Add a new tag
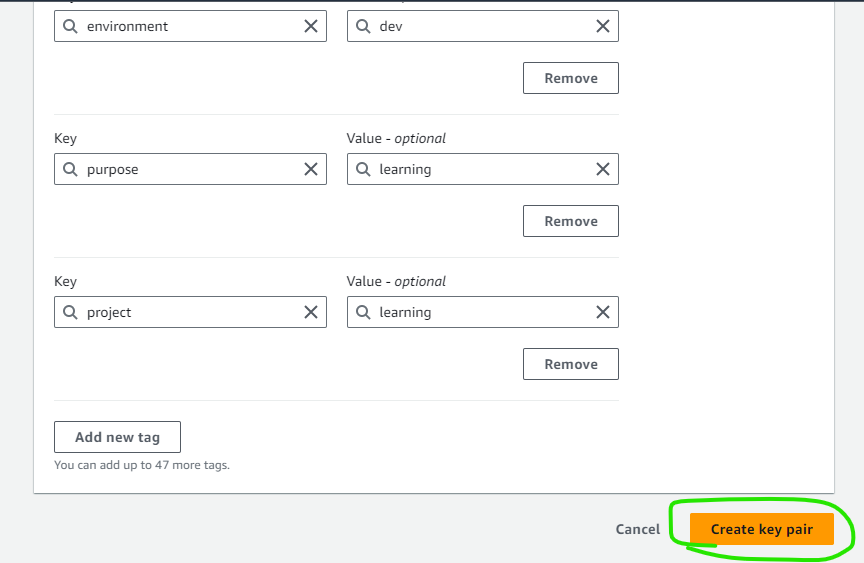This screenshot has width=864, height=563. [x=117, y=437]
